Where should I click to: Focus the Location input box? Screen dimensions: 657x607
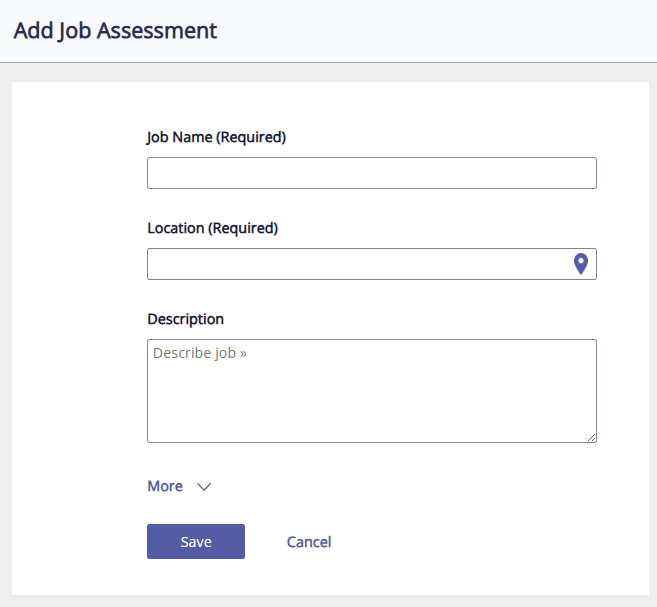click(x=357, y=264)
